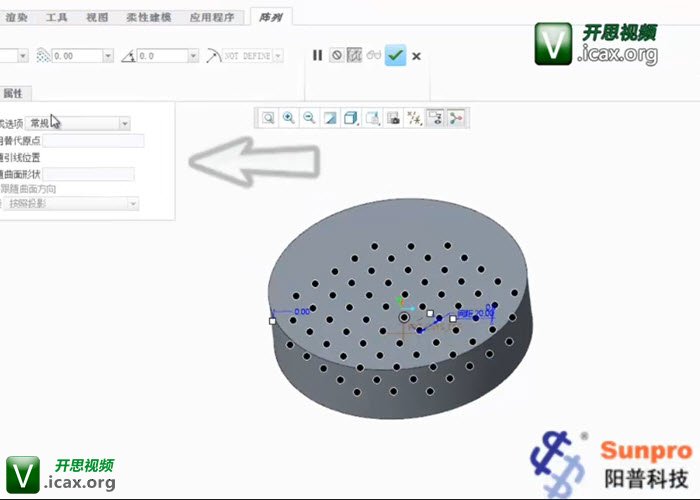Click the dotted spacing icon beside 0.00
This screenshot has width=700, height=500.
click(43, 56)
